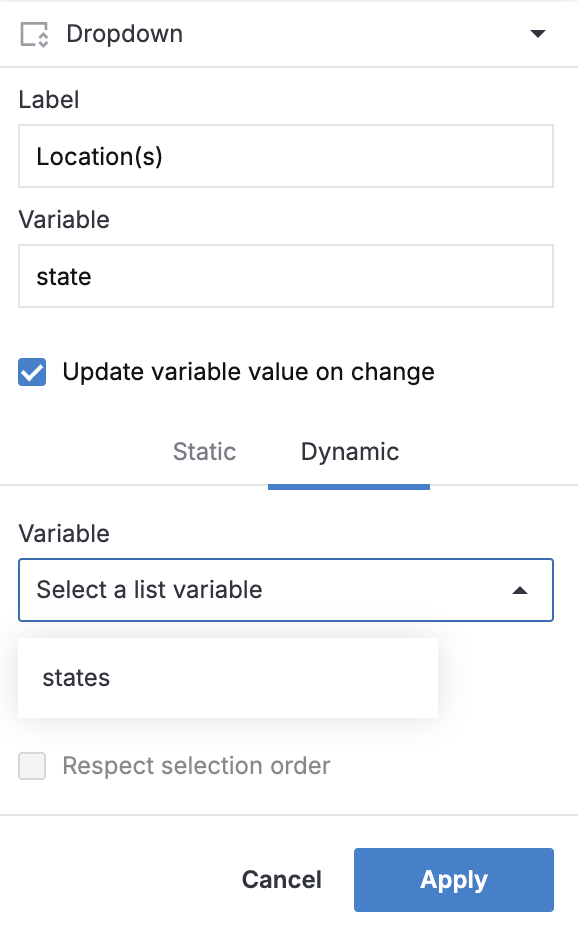
Task: Click the Label field heading
Action: click(49, 100)
